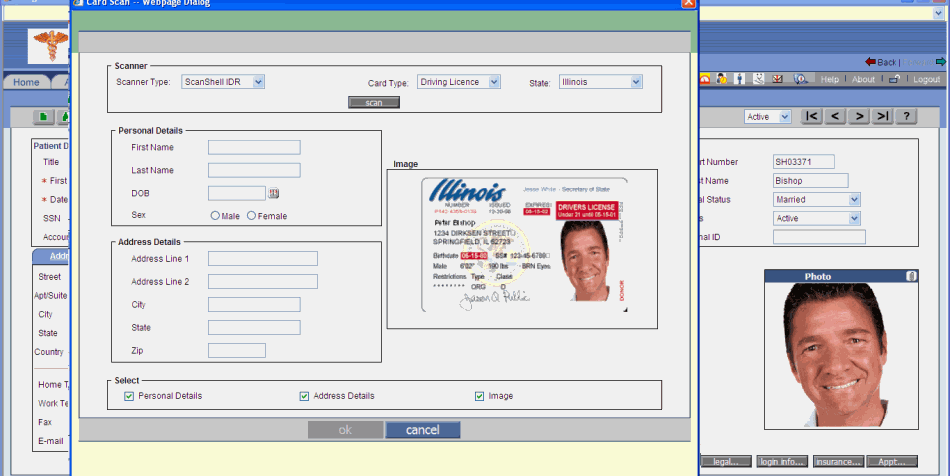Click the red Back arrow icon

click(870, 62)
